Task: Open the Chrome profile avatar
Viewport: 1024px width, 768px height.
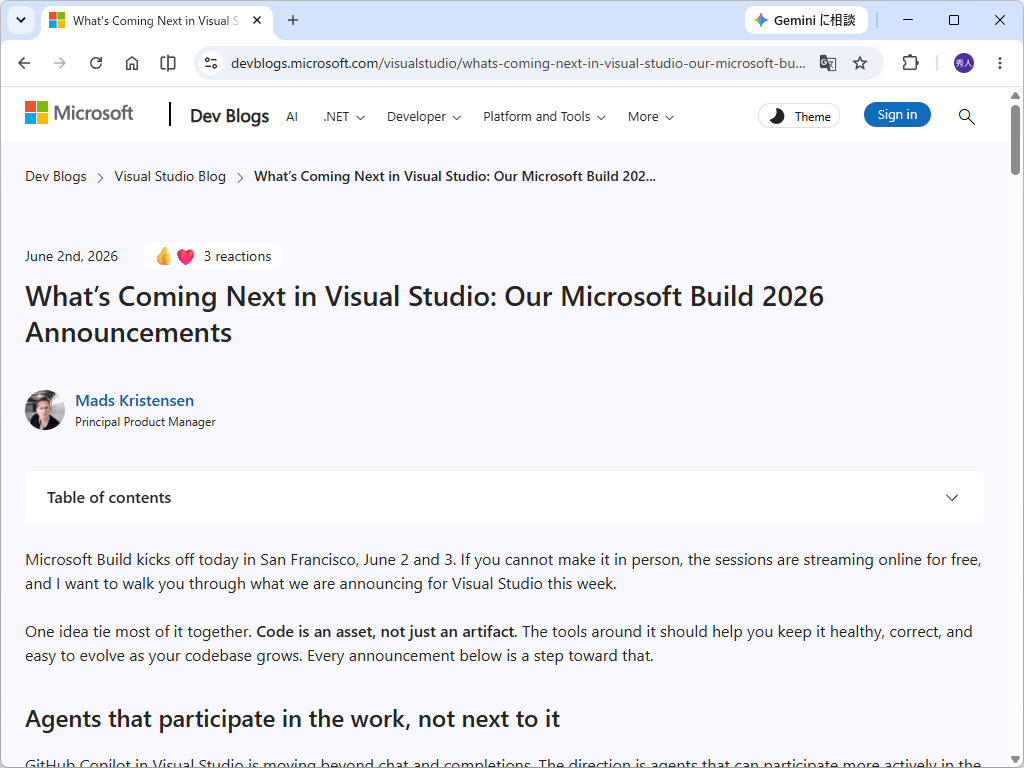Action: click(x=964, y=63)
